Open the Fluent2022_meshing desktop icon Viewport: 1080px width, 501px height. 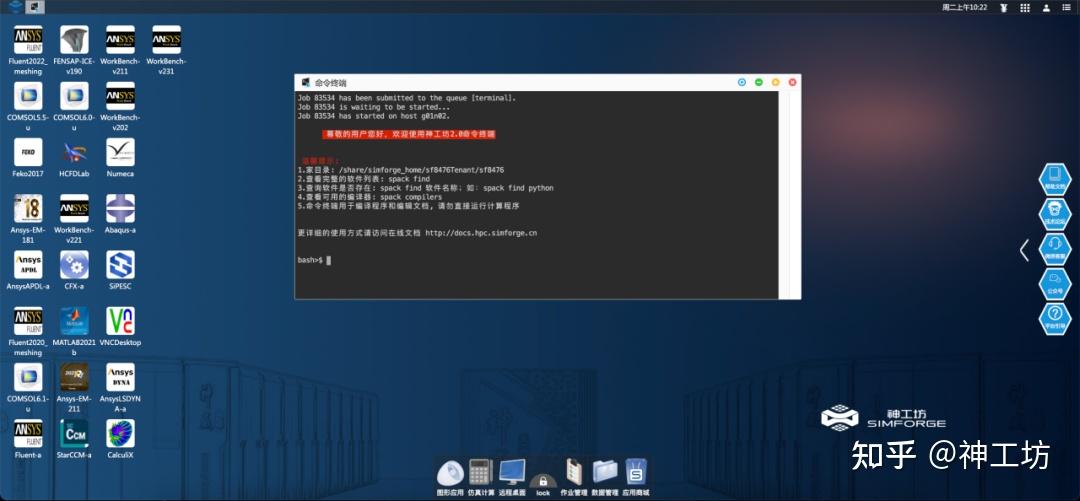click(x=28, y=40)
